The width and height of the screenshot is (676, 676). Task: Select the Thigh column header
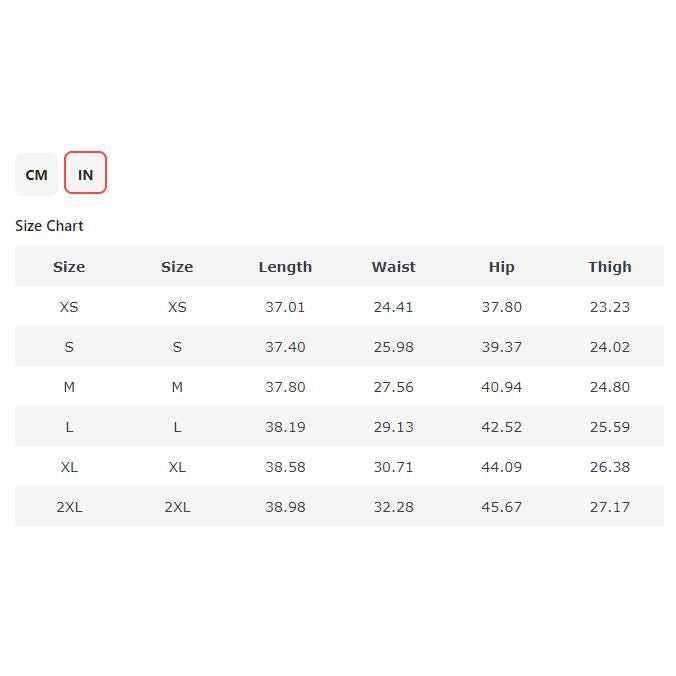609,267
